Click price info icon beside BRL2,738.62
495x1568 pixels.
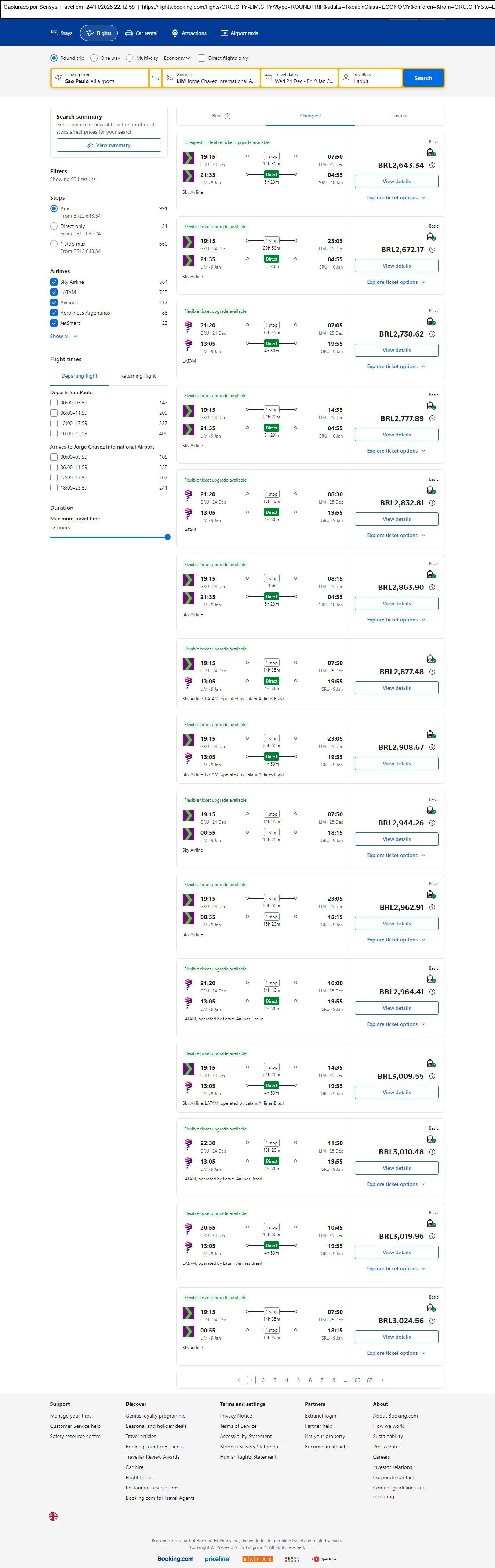(x=432, y=334)
